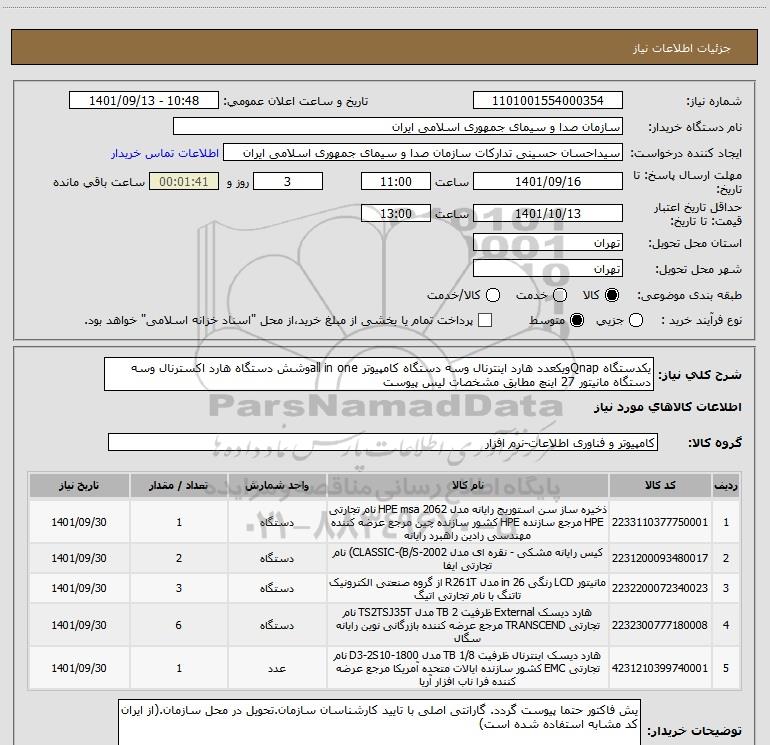
Task: Click the تعداد / مقدار column header
Action: 179,485
